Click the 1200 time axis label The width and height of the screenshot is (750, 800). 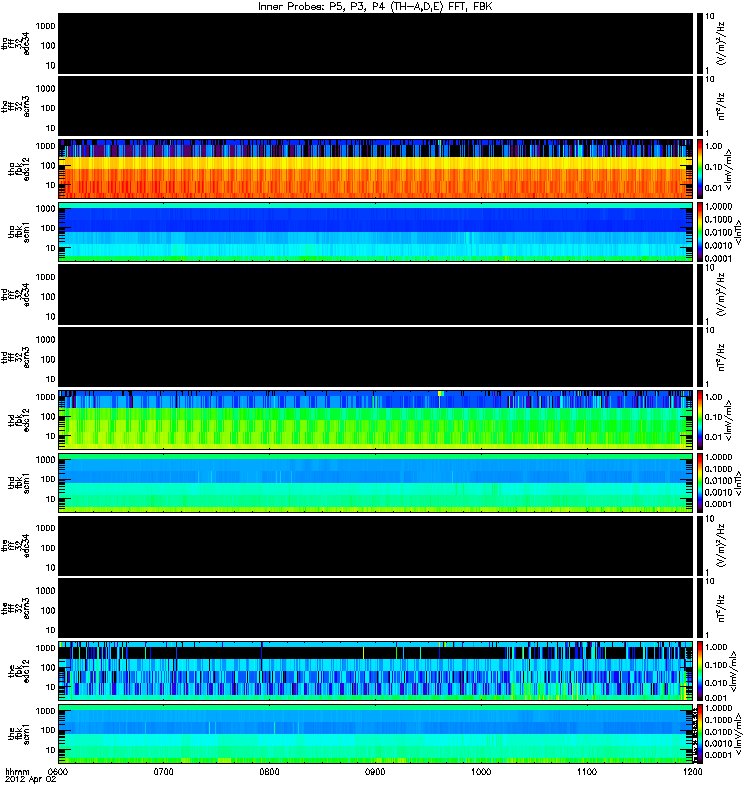coord(692,771)
